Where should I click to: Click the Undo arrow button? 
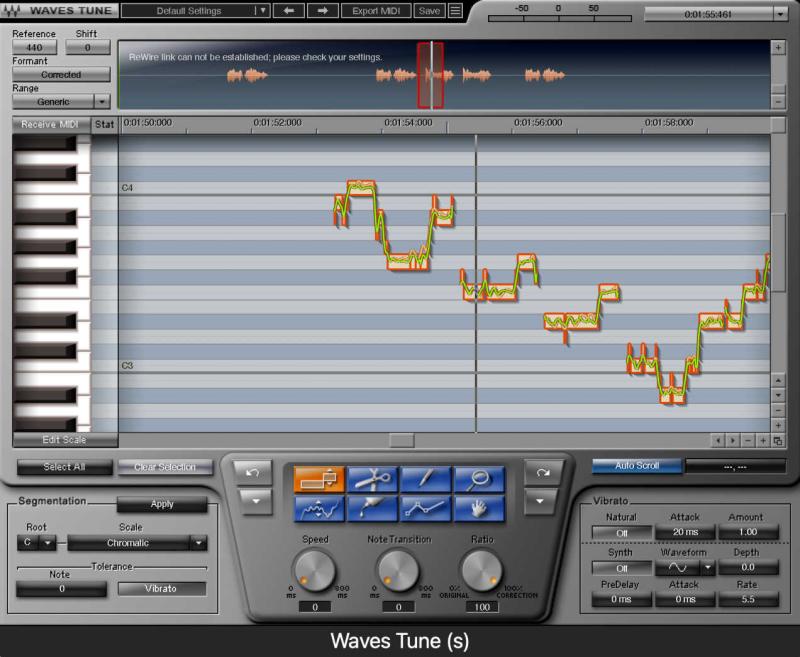[253, 472]
